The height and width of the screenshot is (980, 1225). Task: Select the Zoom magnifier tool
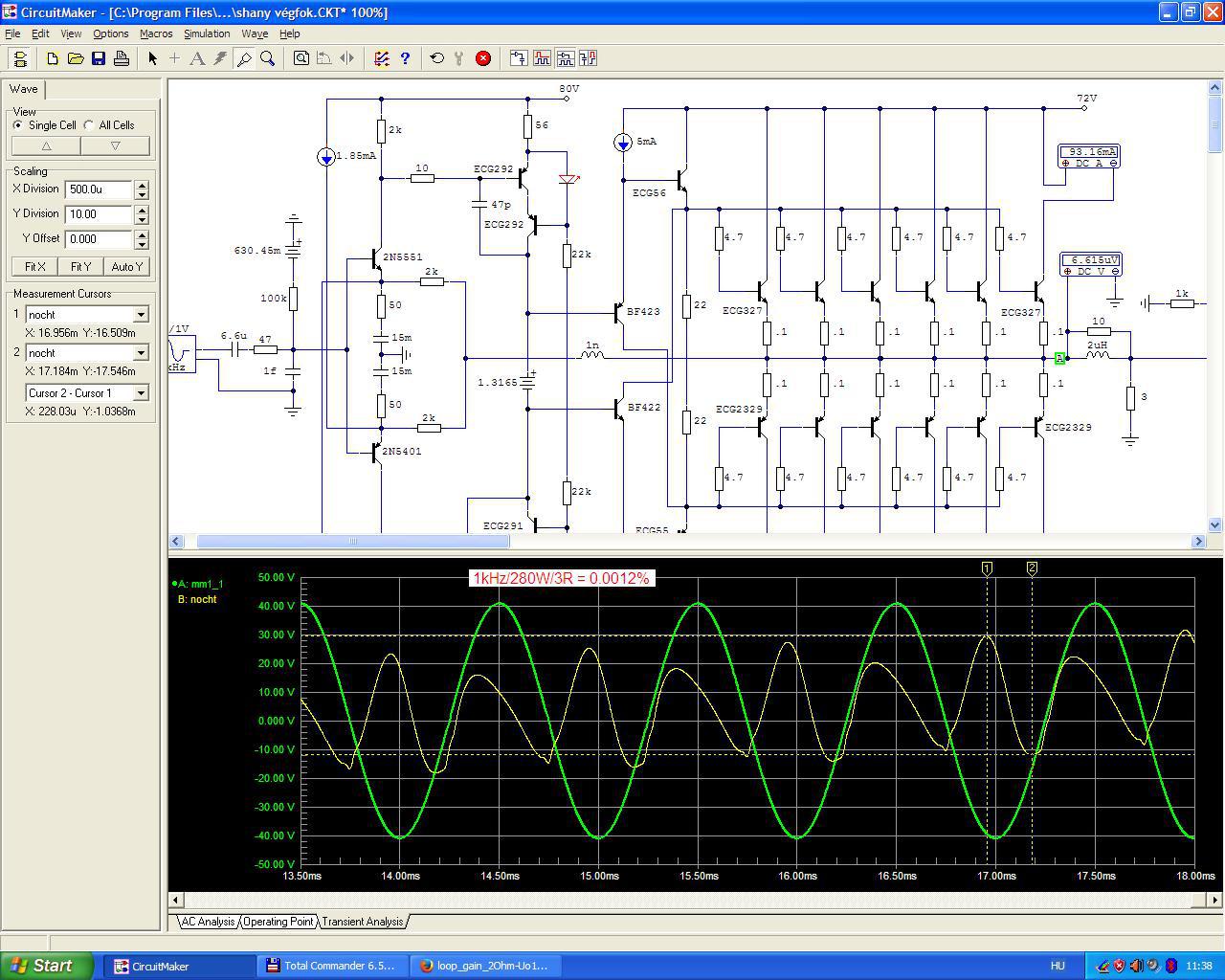268,58
